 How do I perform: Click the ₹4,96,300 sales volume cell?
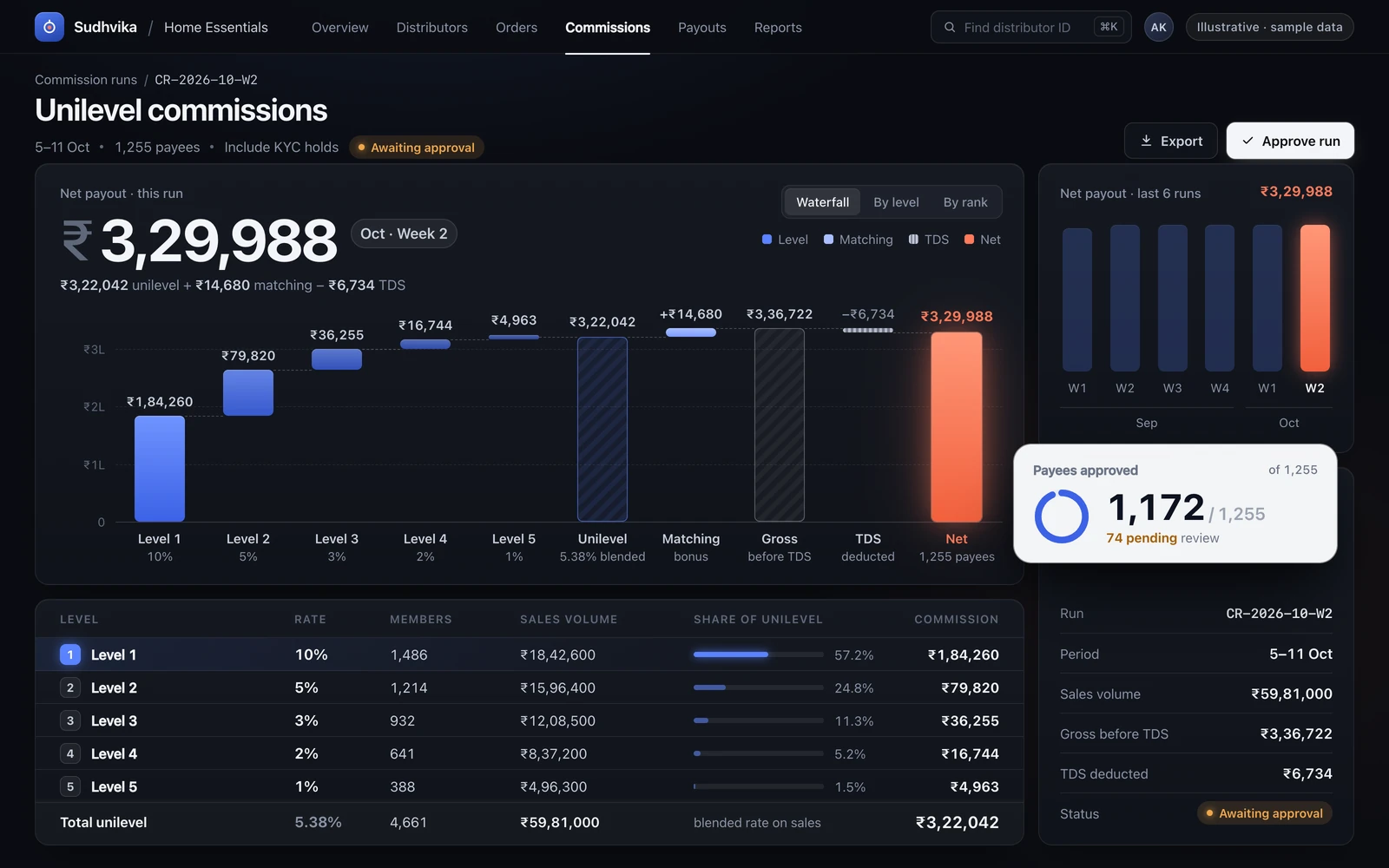click(553, 787)
